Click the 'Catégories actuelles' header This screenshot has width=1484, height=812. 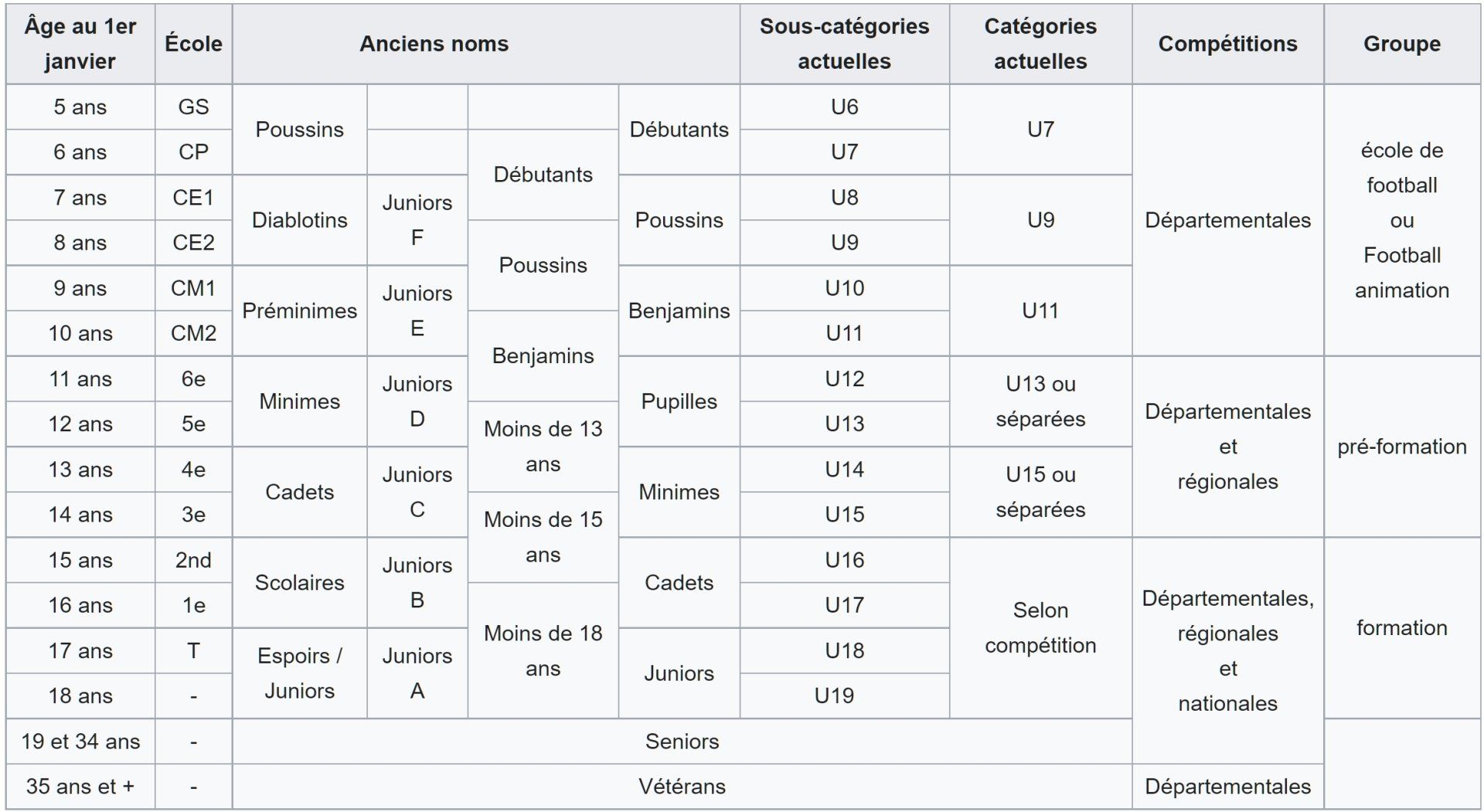coord(1040,44)
